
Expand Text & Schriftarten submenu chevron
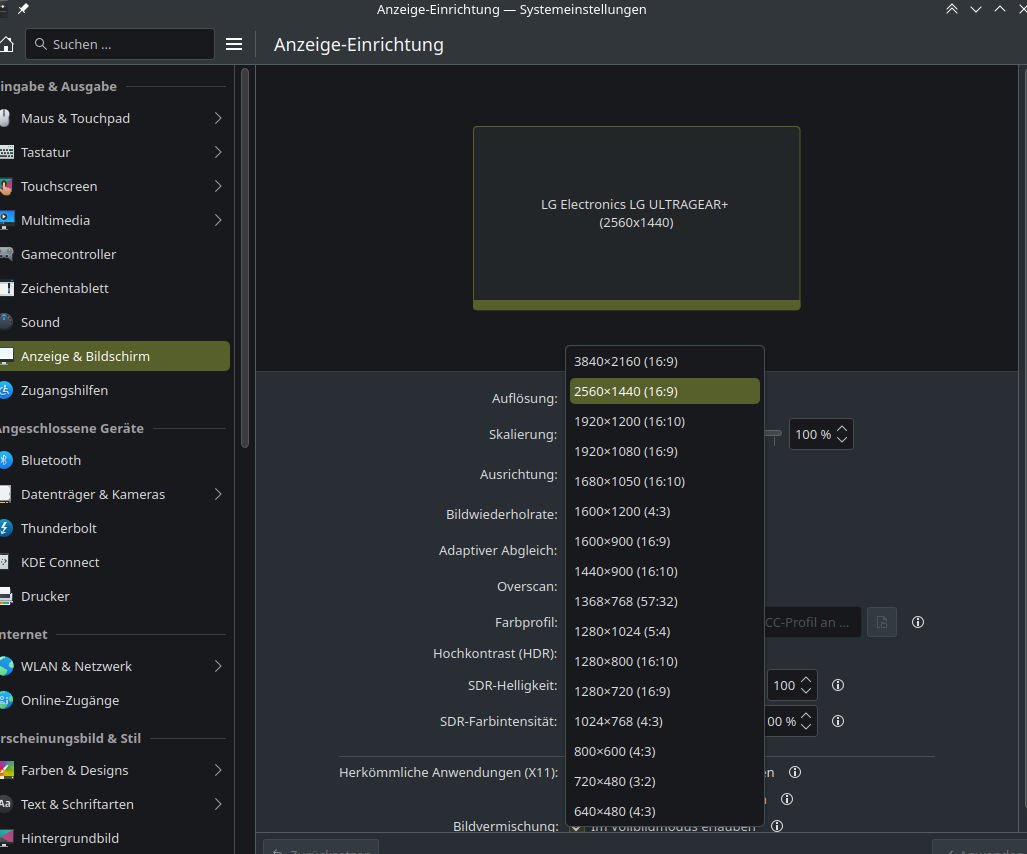click(x=218, y=804)
